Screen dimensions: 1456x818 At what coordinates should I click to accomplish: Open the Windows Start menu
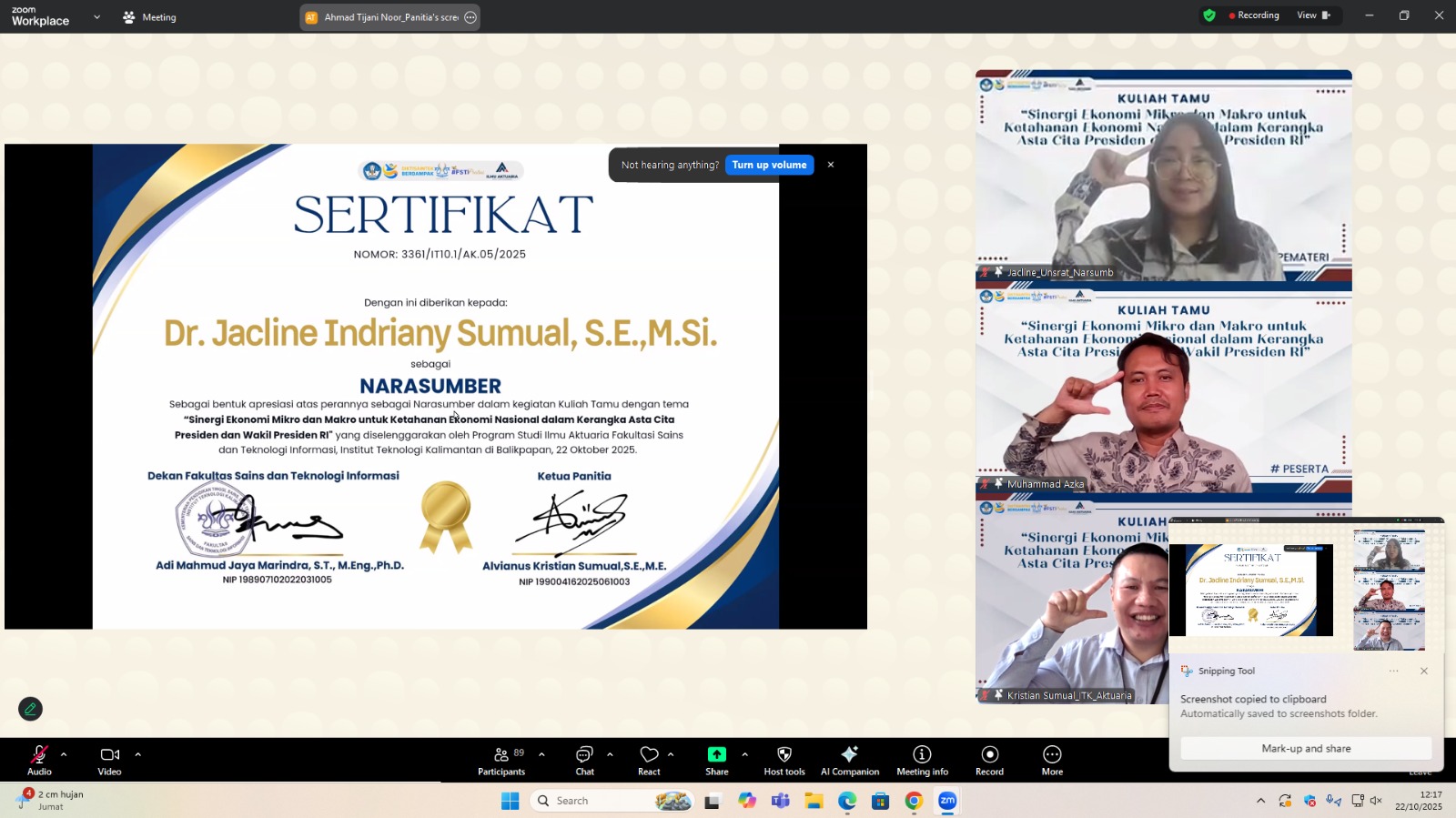511,801
